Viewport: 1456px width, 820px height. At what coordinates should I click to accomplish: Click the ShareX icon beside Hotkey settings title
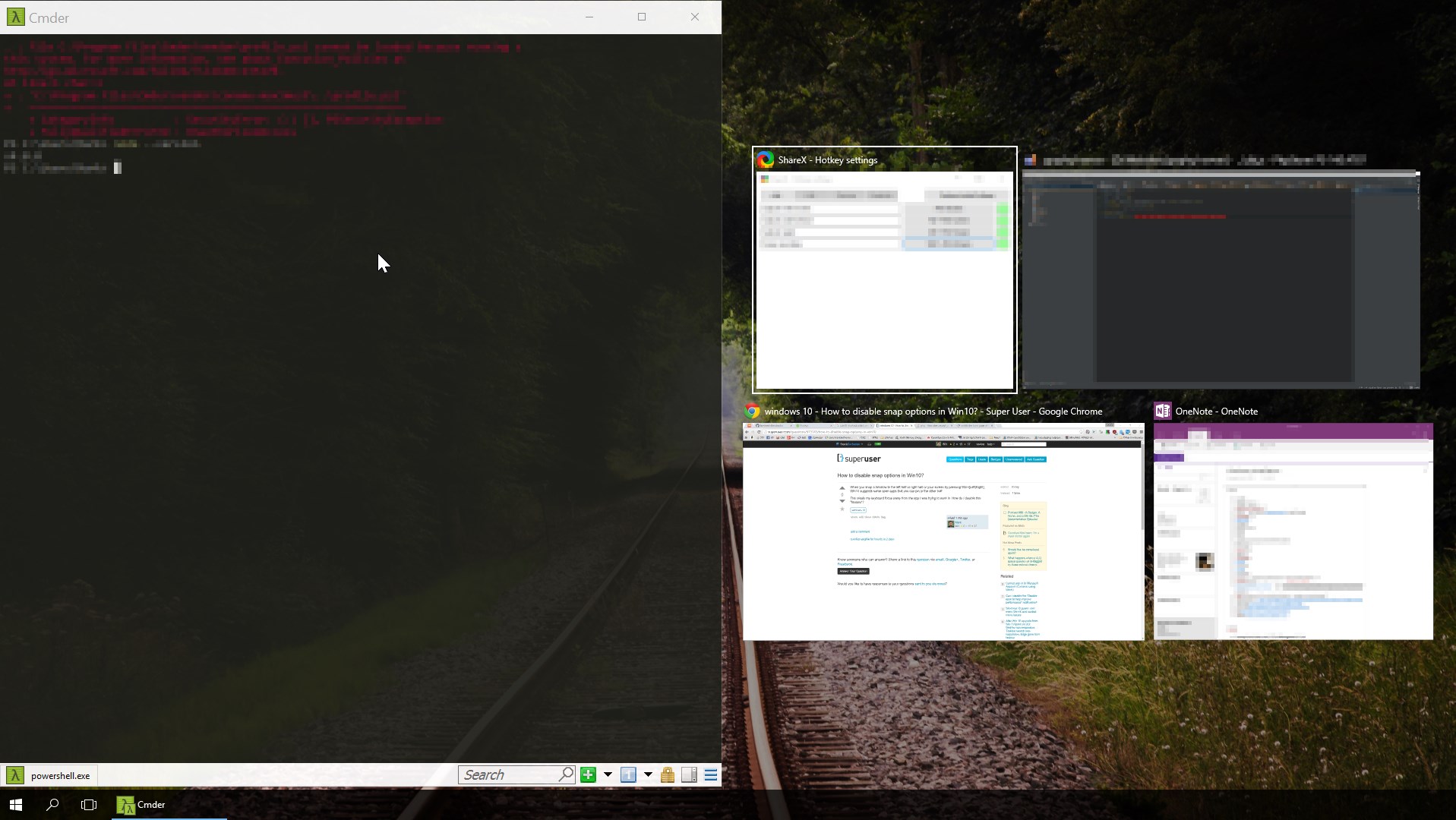pyautogui.click(x=765, y=159)
